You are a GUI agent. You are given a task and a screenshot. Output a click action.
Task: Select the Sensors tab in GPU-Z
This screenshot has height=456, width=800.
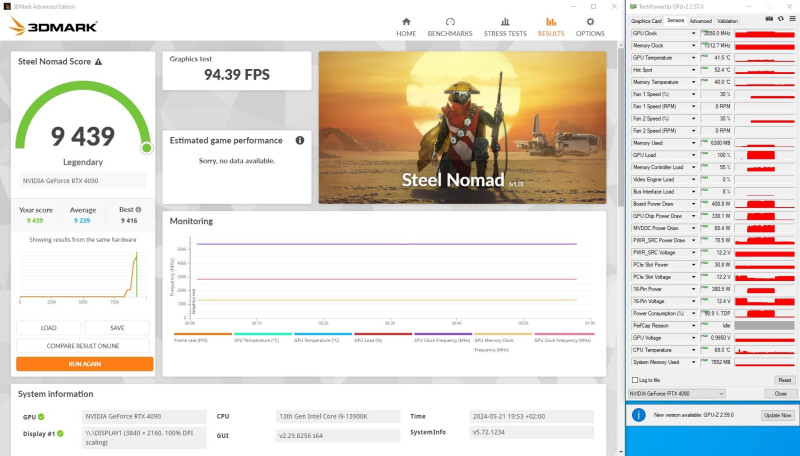pyautogui.click(x=676, y=20)
